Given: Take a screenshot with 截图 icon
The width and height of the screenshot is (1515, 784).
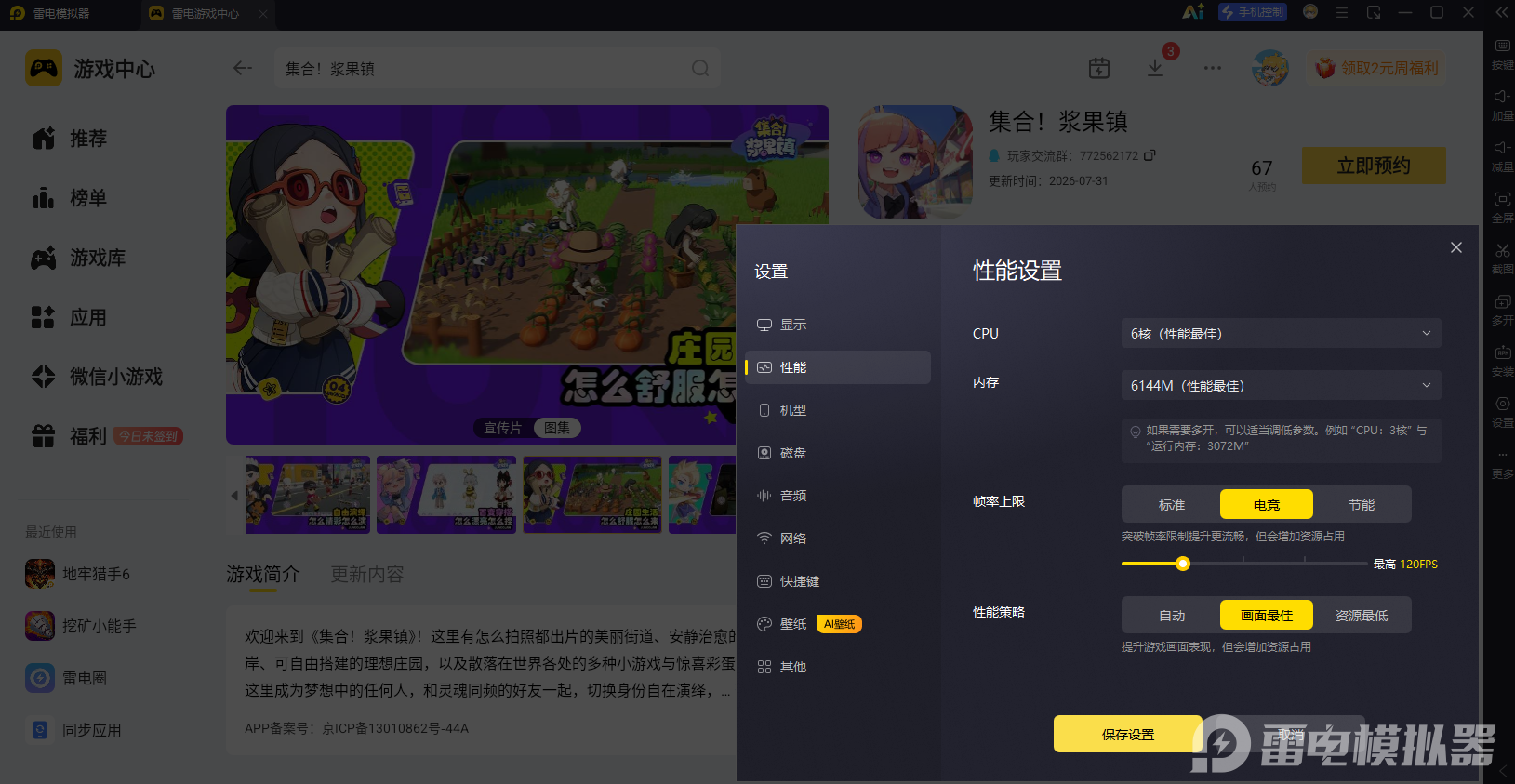Looking at the screenshot, I should click(x=1502, y=258).
